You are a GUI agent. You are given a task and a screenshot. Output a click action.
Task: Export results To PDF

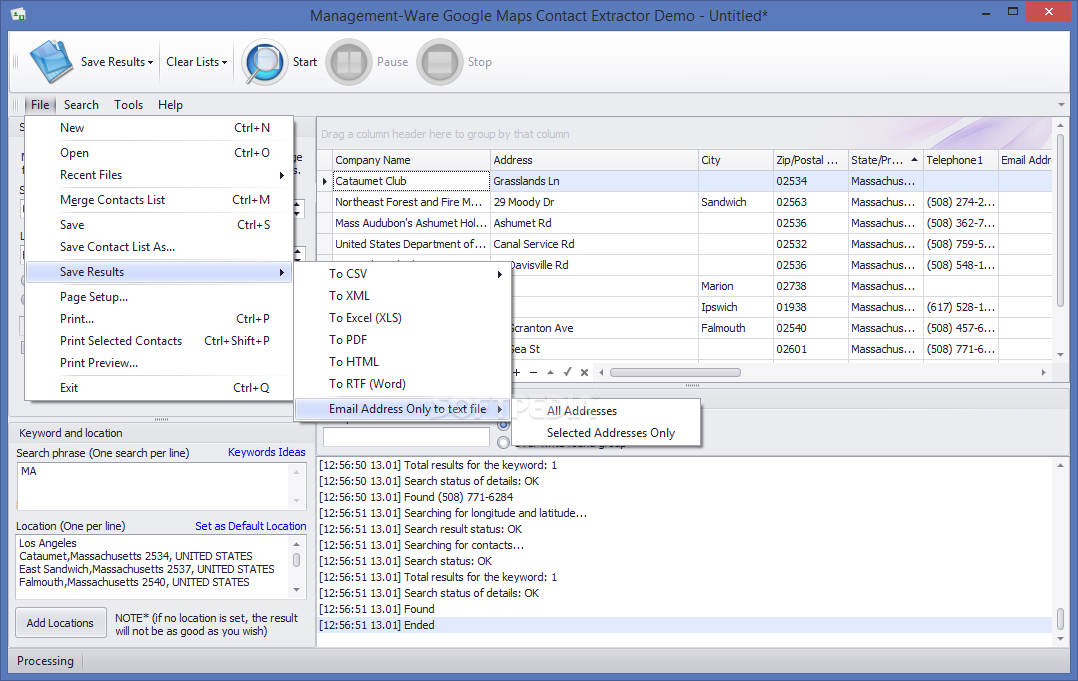tap(402, 339)
